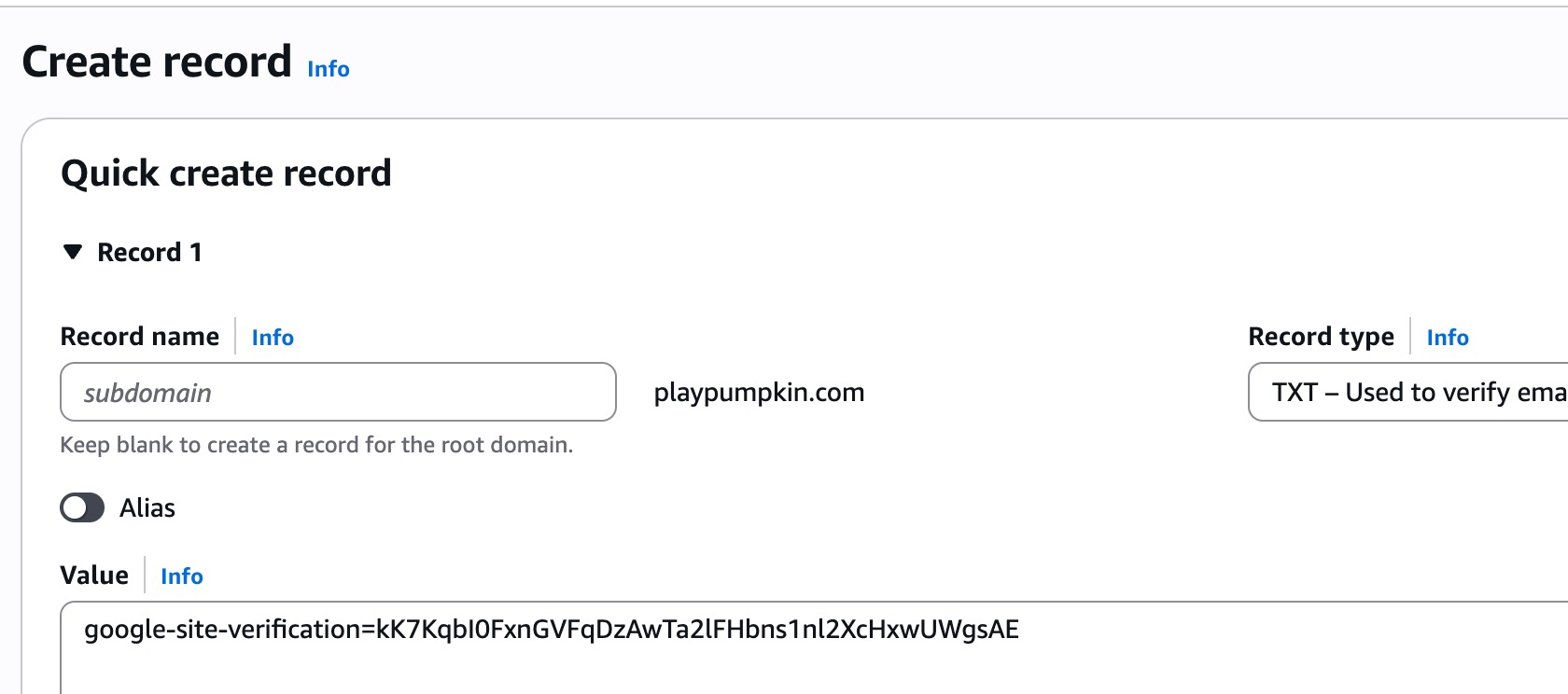Open the Value field Info link
This screenshot has height=694, width=1568.
182,576
